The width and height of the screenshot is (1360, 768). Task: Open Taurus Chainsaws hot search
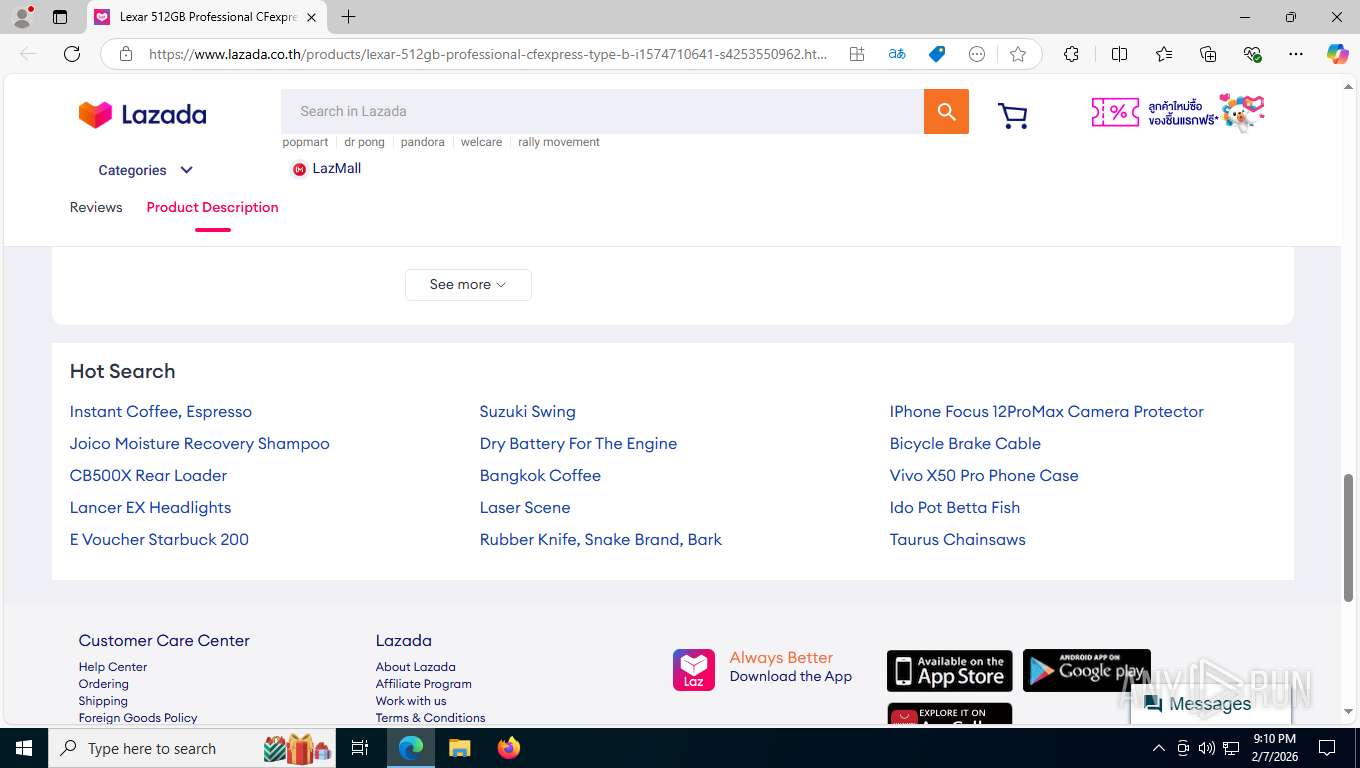[x=957, y=540]
